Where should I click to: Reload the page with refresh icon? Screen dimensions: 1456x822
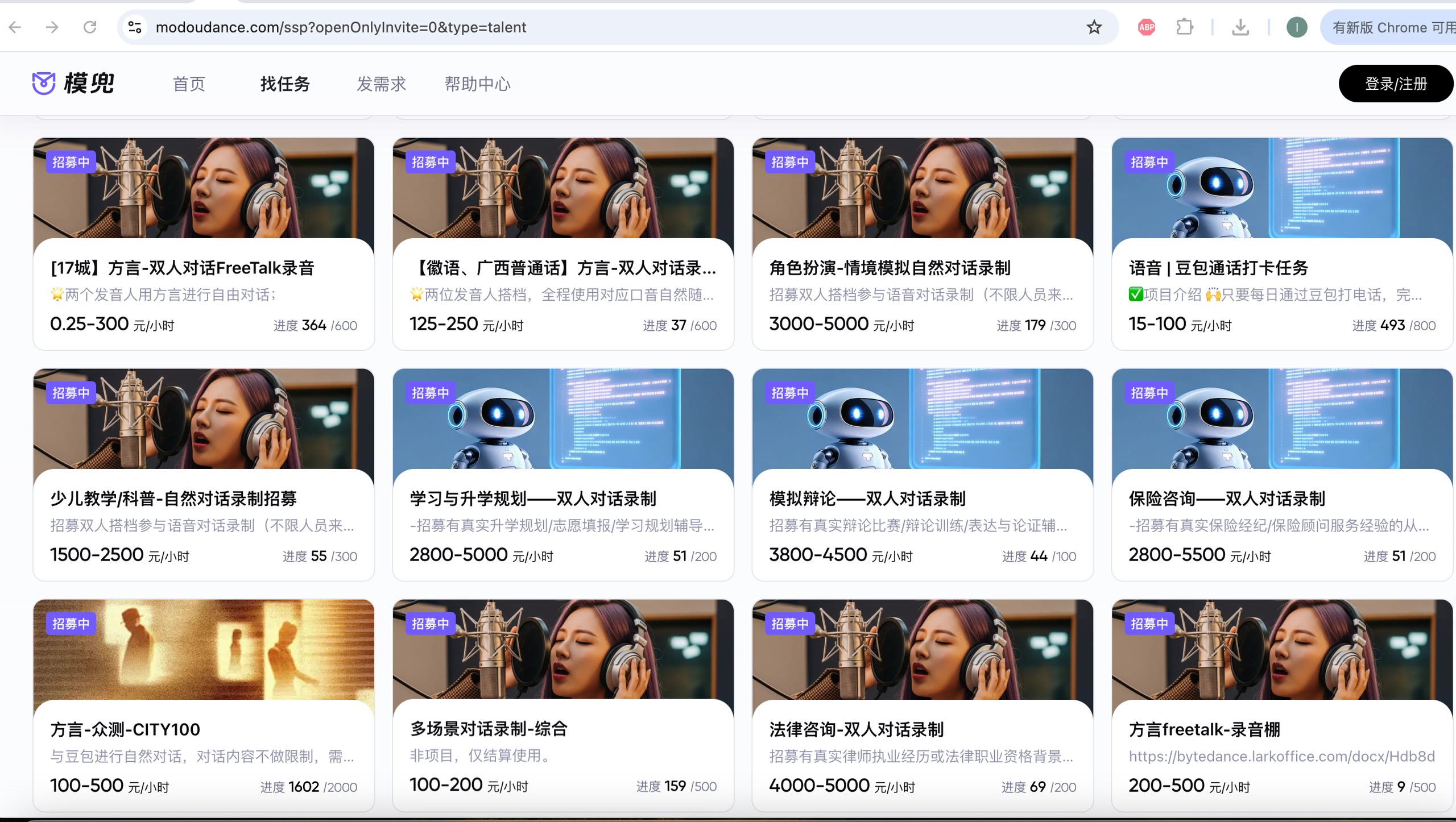(90, 27)
